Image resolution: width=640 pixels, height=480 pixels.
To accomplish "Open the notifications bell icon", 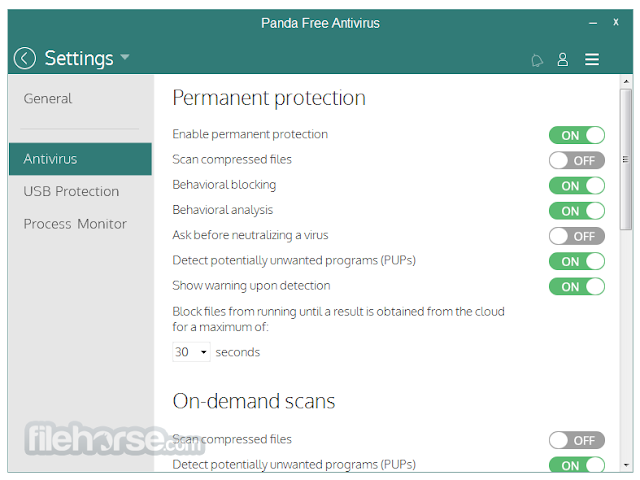I will pyautogui.click(x=537, y=60).
